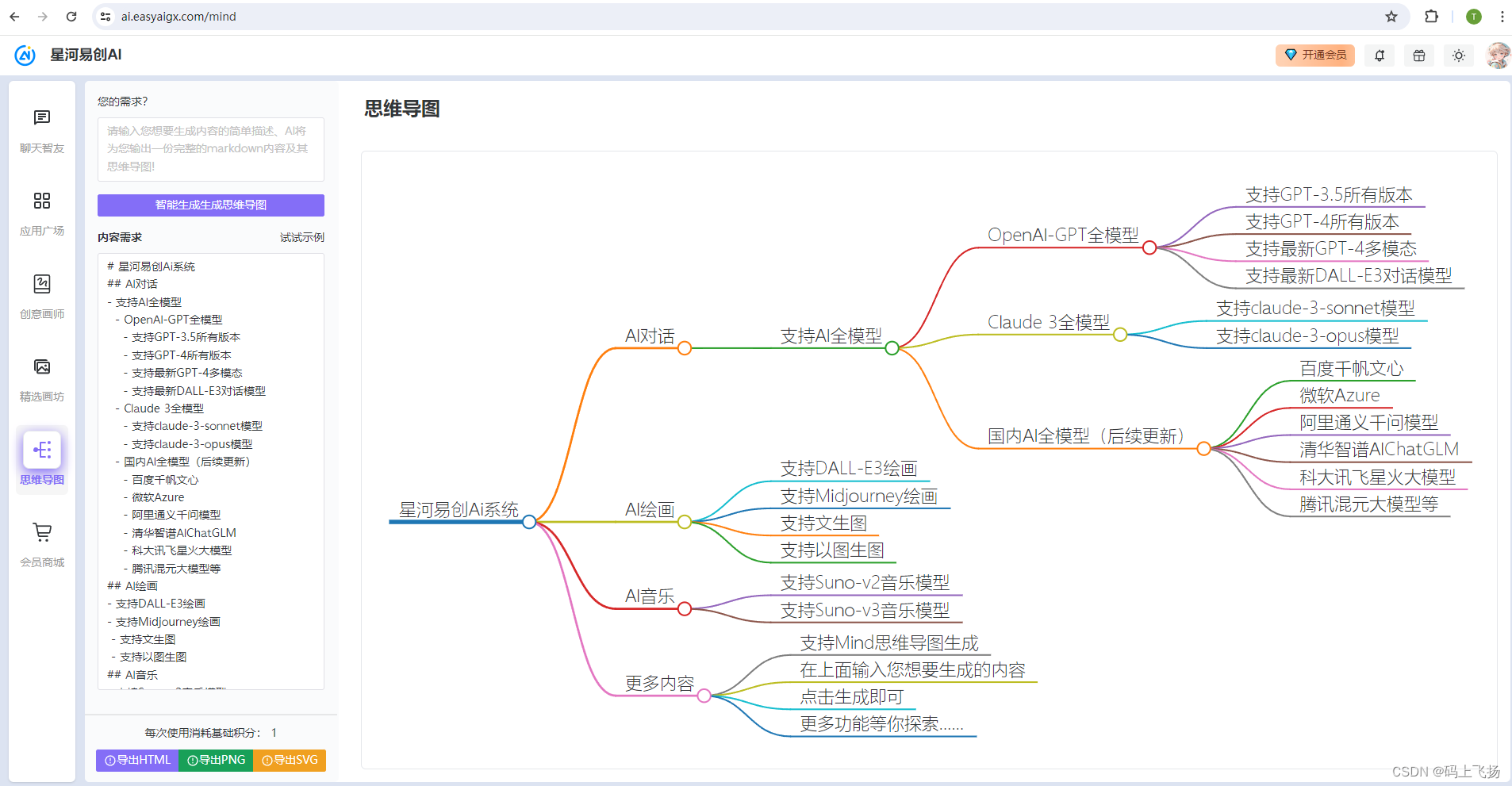Collapse the AI绘画 node circle

(x=685, y=522)
